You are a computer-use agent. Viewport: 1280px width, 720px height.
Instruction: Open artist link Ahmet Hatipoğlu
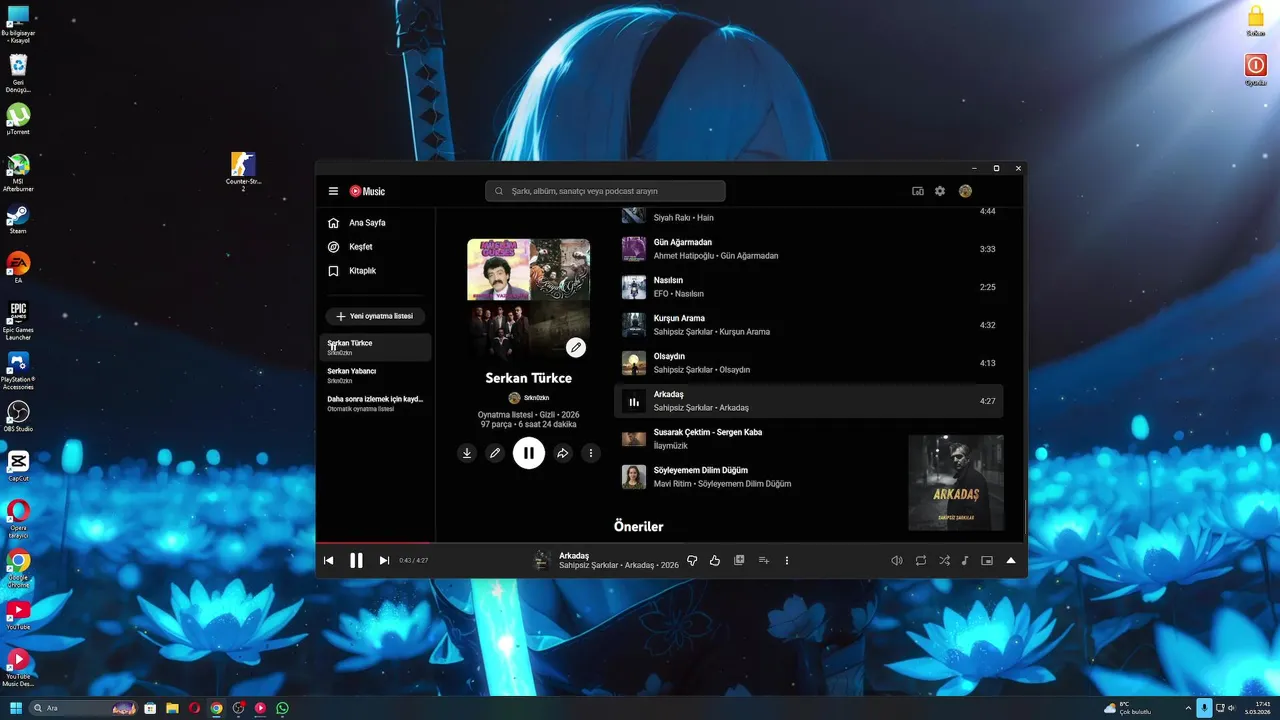tap(684, 256)
